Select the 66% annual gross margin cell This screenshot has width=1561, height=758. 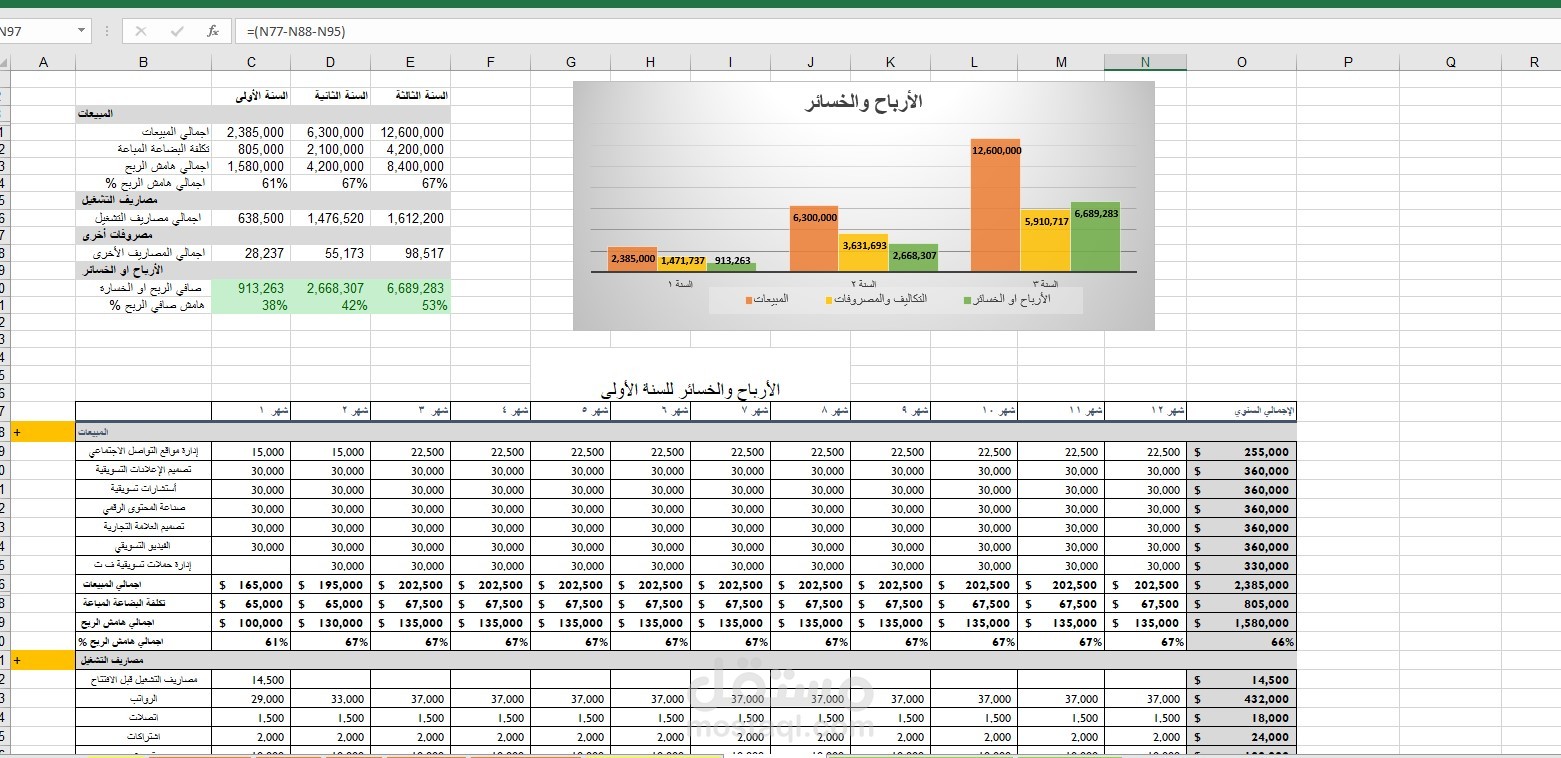point(1242,642)
